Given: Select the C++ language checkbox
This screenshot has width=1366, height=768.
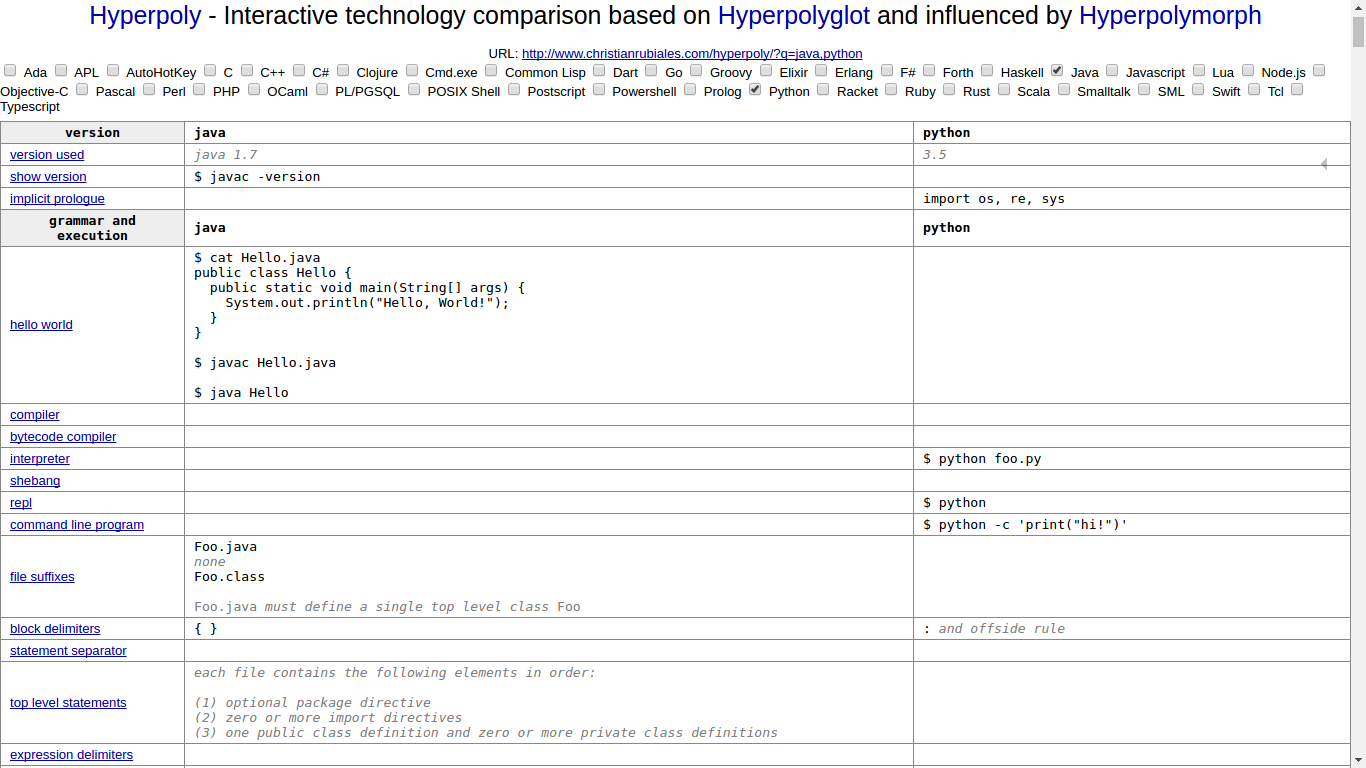Looking at the screenshot, I should click(x=247, y=70).
